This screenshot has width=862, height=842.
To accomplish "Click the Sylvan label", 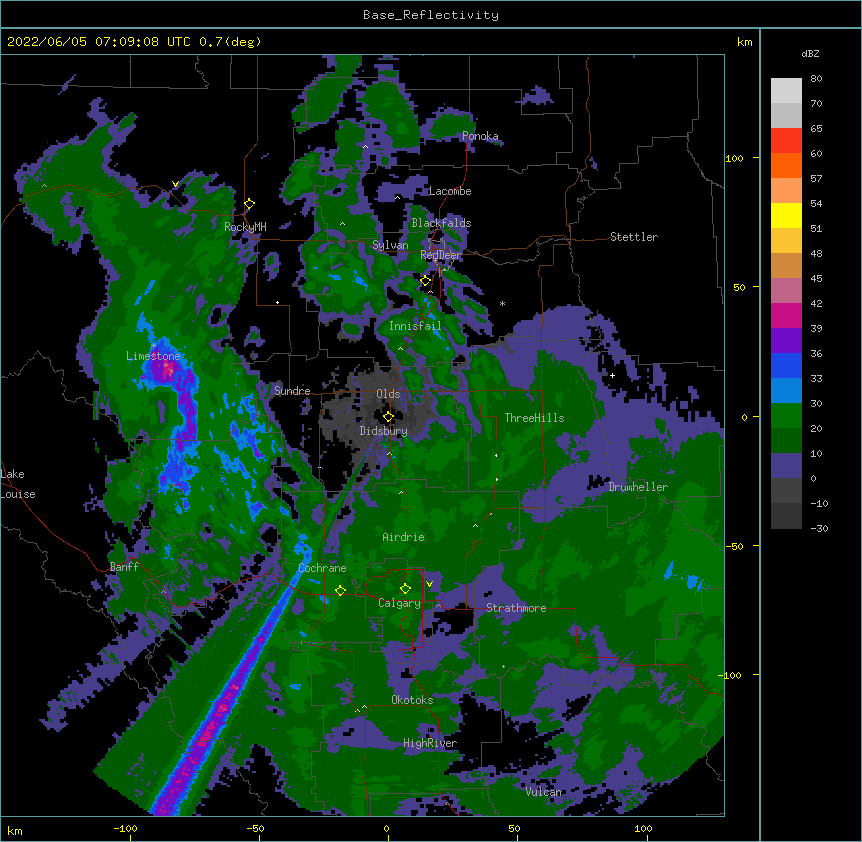I will pyautogui.click(x=390, y=245).
